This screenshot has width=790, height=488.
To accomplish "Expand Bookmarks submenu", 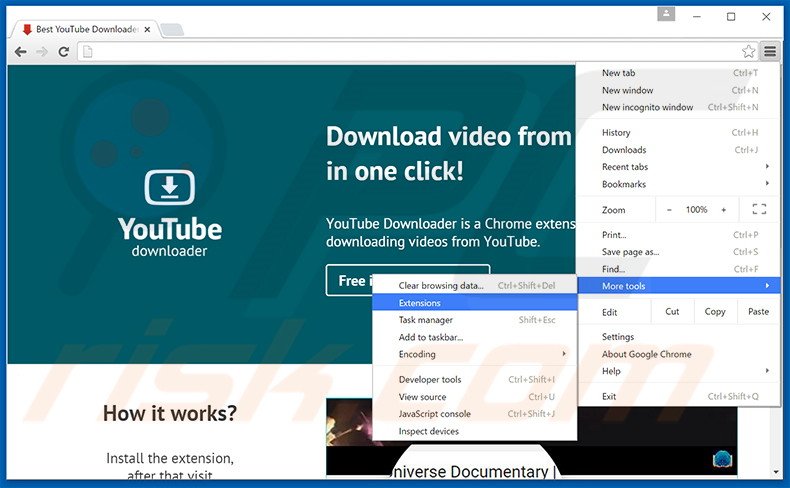I will [679, 184].
